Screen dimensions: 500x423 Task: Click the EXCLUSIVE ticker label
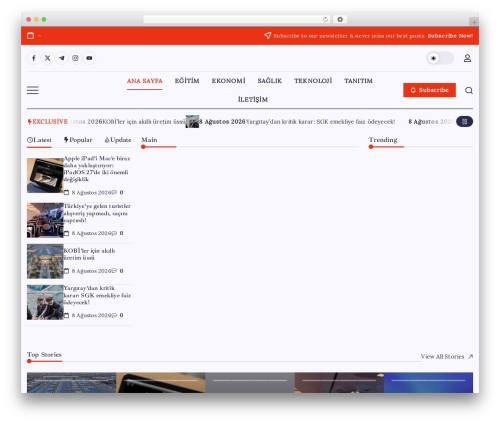[48, 122]
